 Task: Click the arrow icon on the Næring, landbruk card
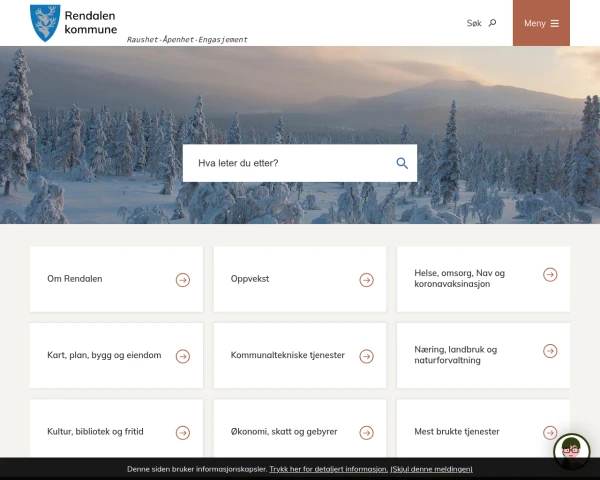(550, 351)
